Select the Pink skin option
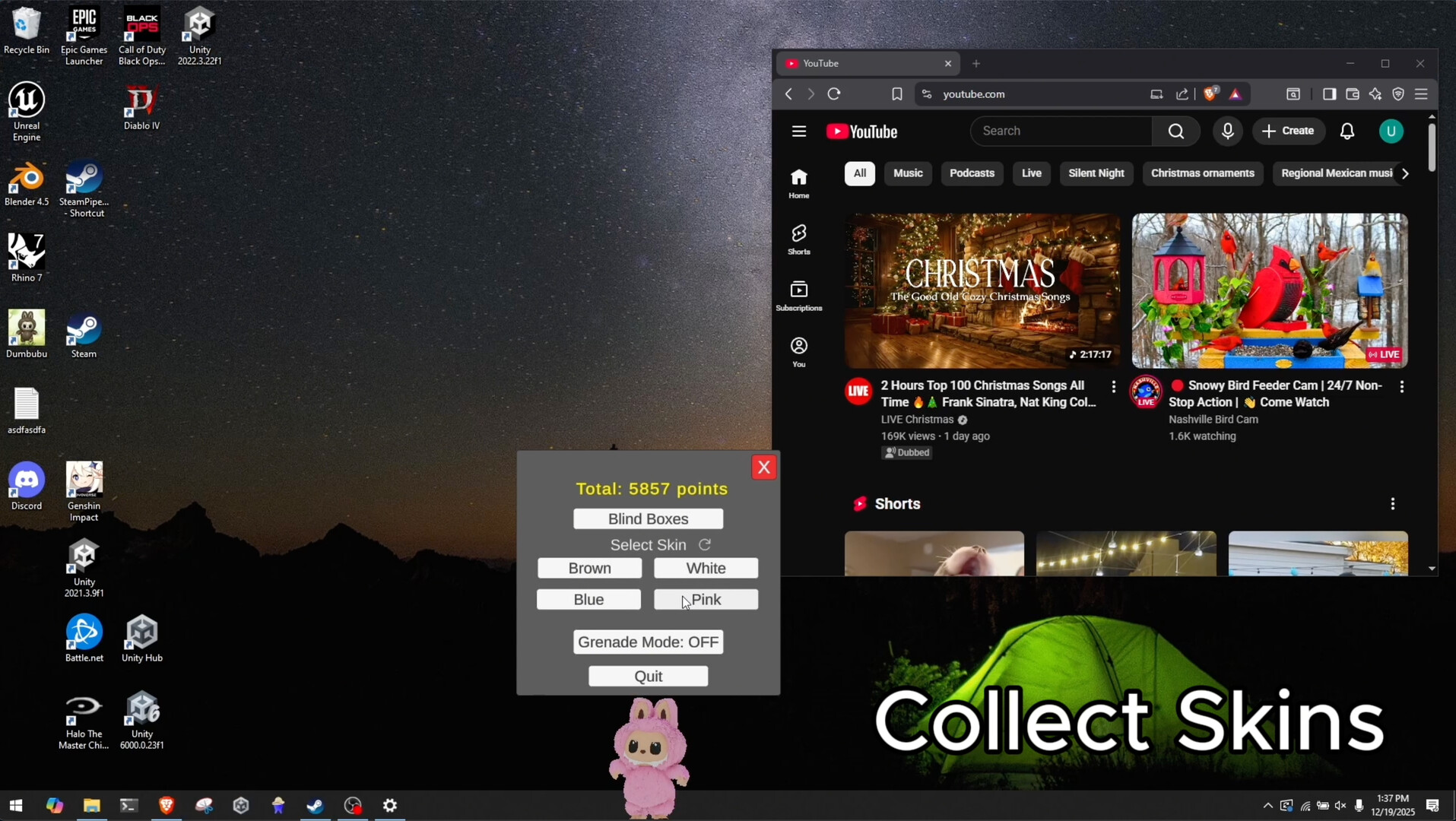The image size is (1456, 821). pyautogui.click(x=706, y=599)
